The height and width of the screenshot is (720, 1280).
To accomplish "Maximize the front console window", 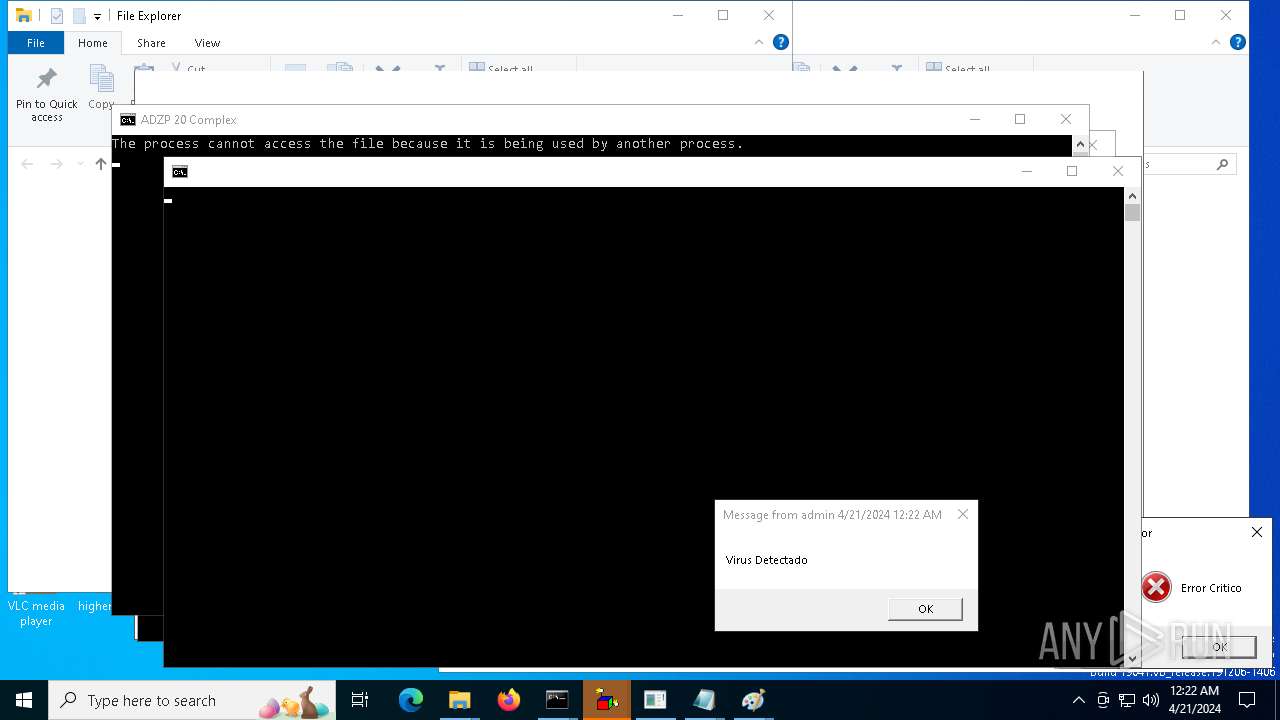I will coord(1072,171).
